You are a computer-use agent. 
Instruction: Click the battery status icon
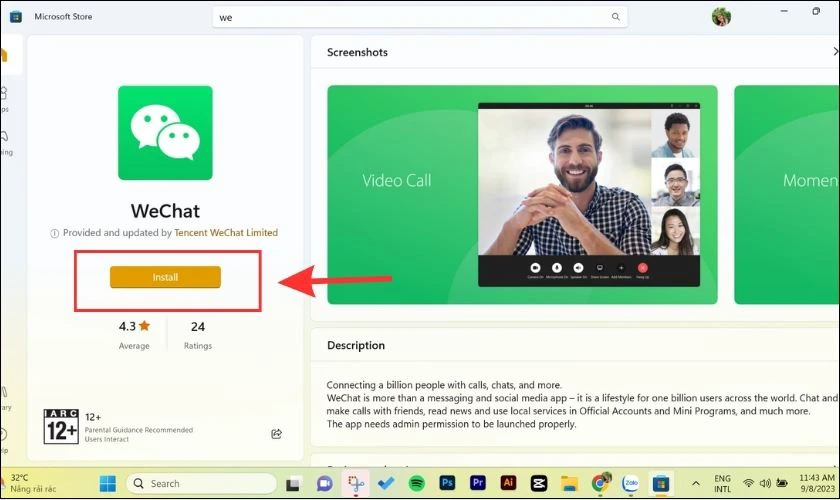pos(782,483)
